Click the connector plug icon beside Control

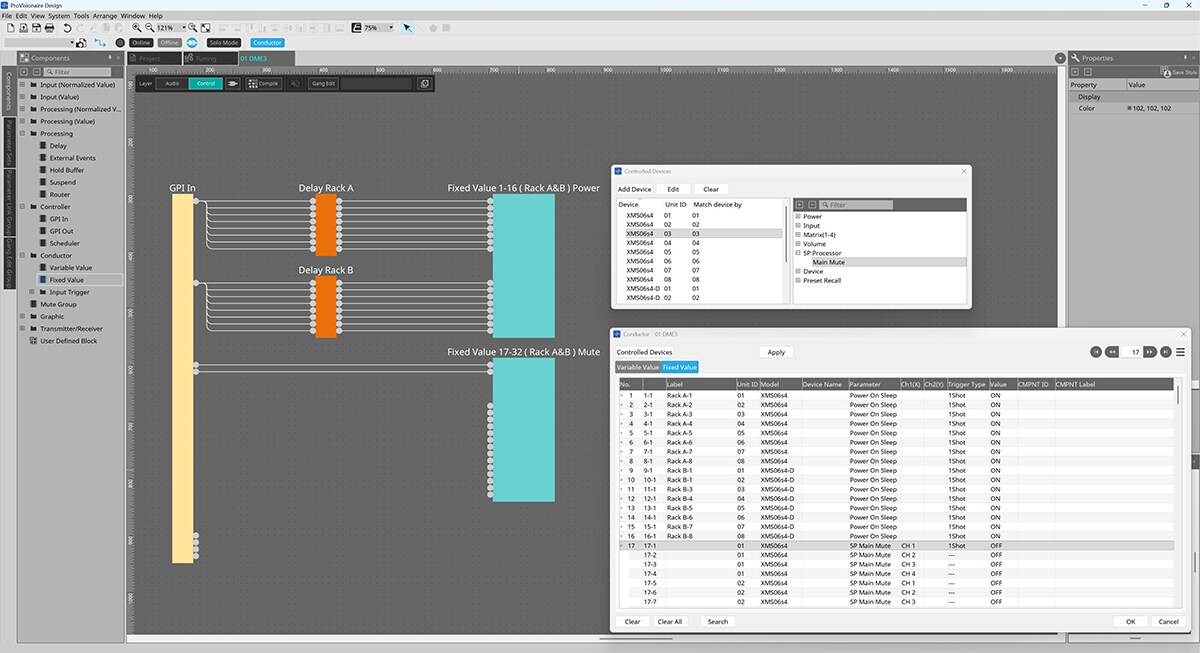click(234, 84)
